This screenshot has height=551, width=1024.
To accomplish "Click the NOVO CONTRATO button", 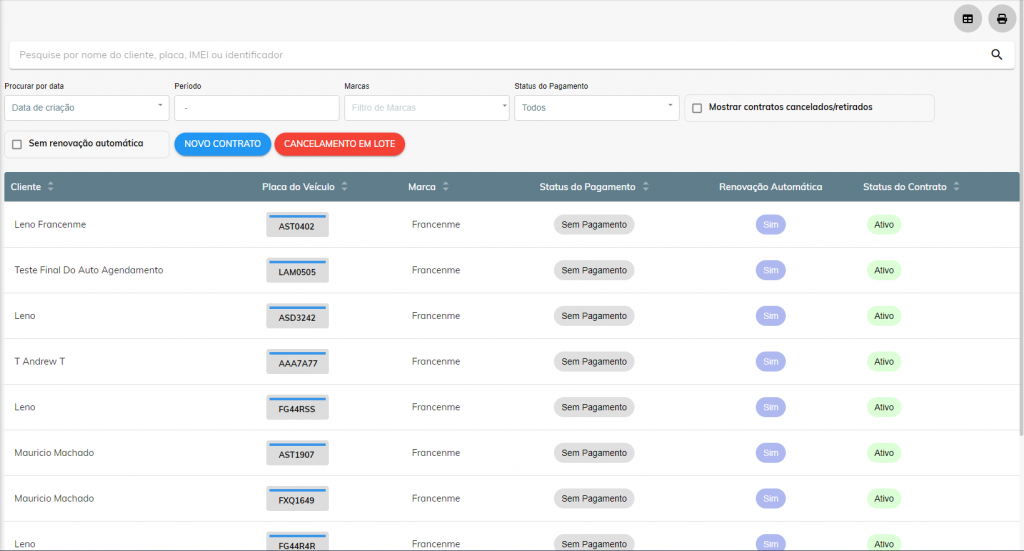I will [223, 144].
